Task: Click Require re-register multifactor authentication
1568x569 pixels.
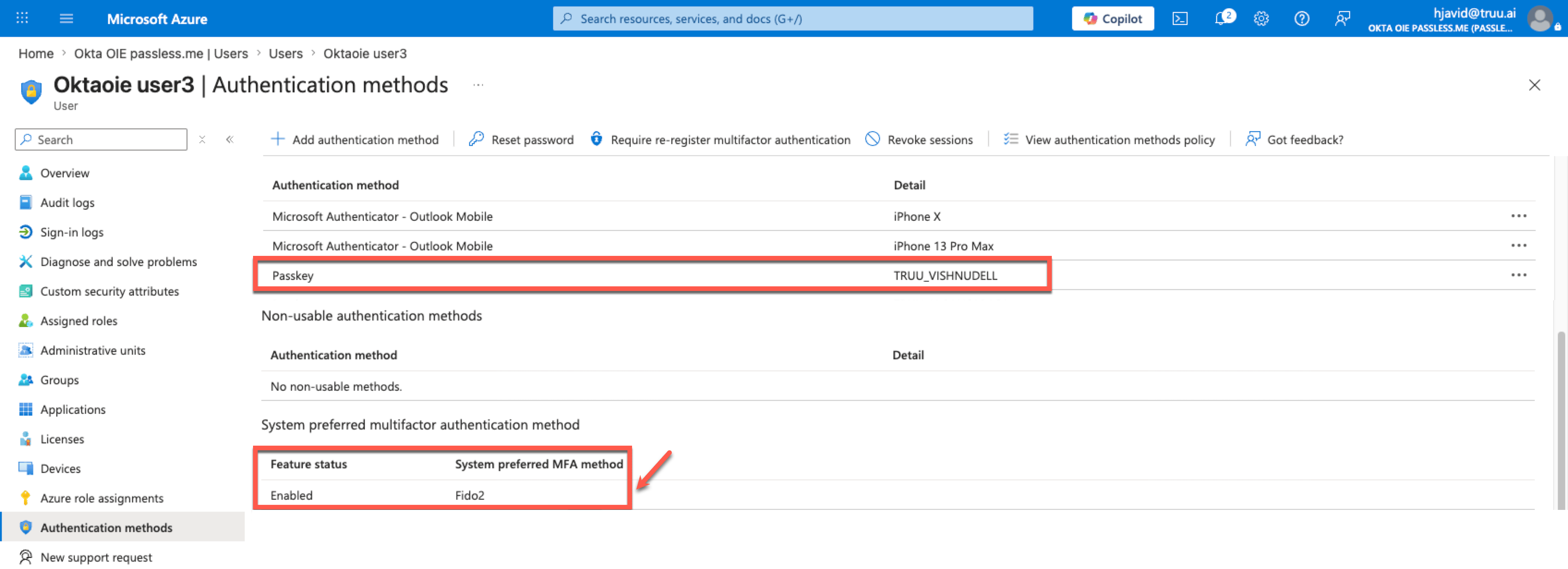Action: (x=720, y=139)
